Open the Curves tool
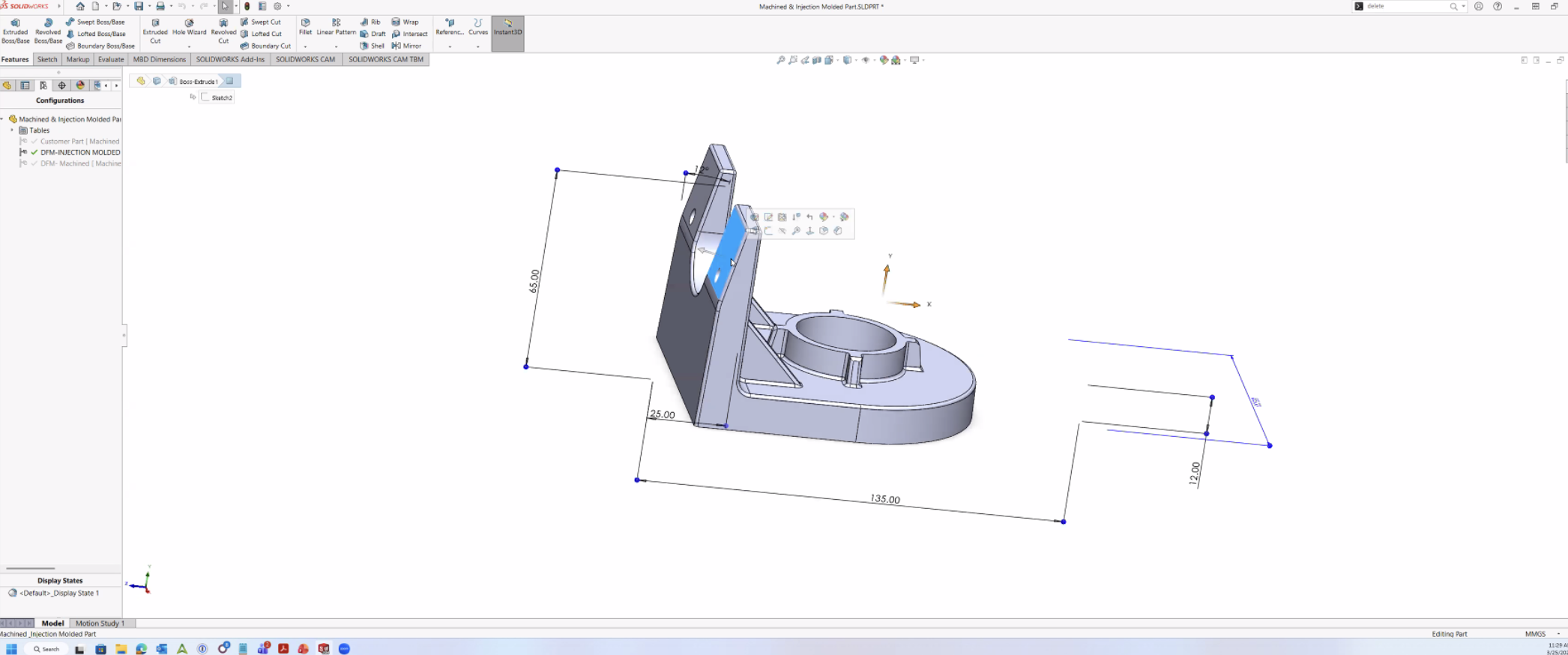The height and width of the screenshot is (655, 1568). coord(477,27)
